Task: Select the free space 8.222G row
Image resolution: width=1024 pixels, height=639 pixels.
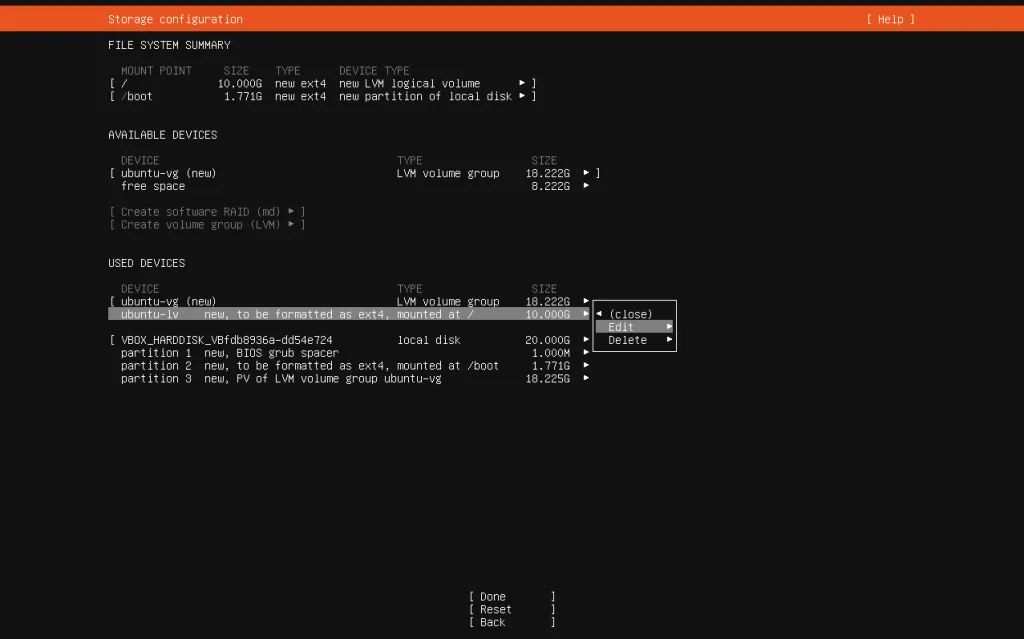Action: click(355, 186)
